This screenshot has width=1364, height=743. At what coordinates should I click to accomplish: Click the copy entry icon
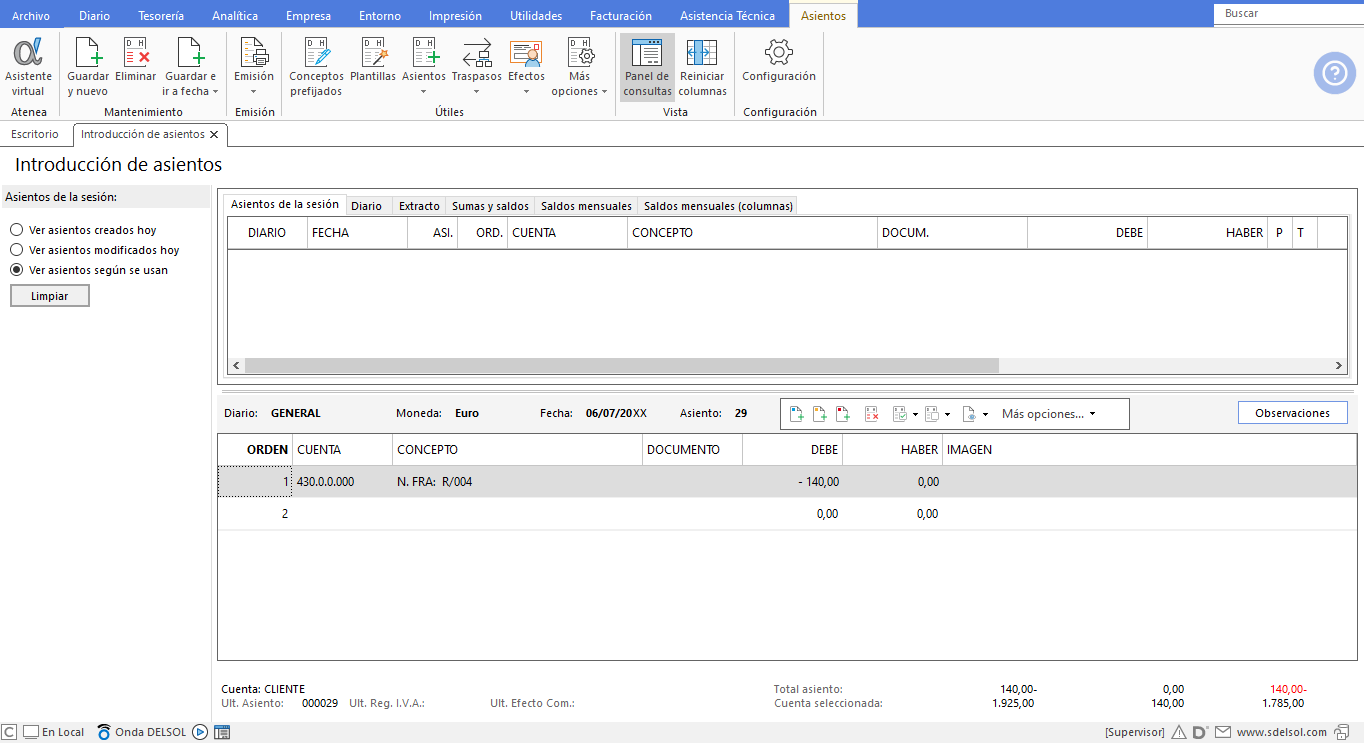pos(931,413)
